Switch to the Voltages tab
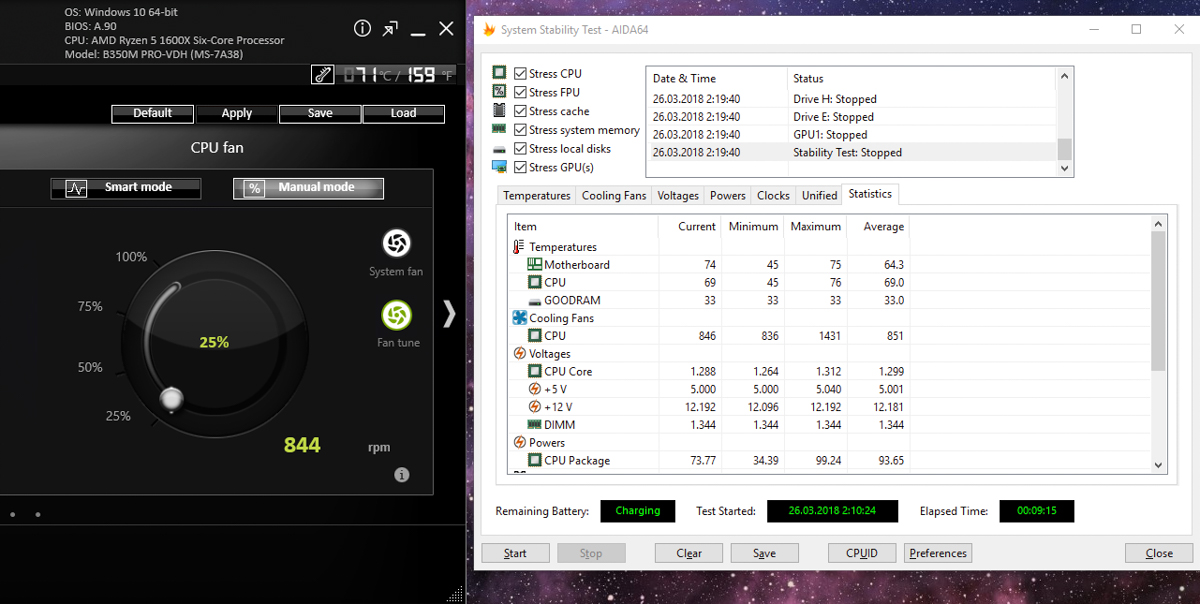Viewport: 1200px width, 604px height. tap(678, 196)
